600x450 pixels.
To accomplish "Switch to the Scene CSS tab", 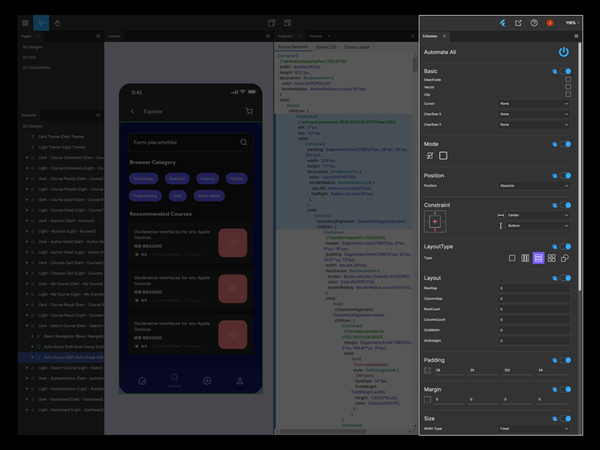I will [326, 47].
